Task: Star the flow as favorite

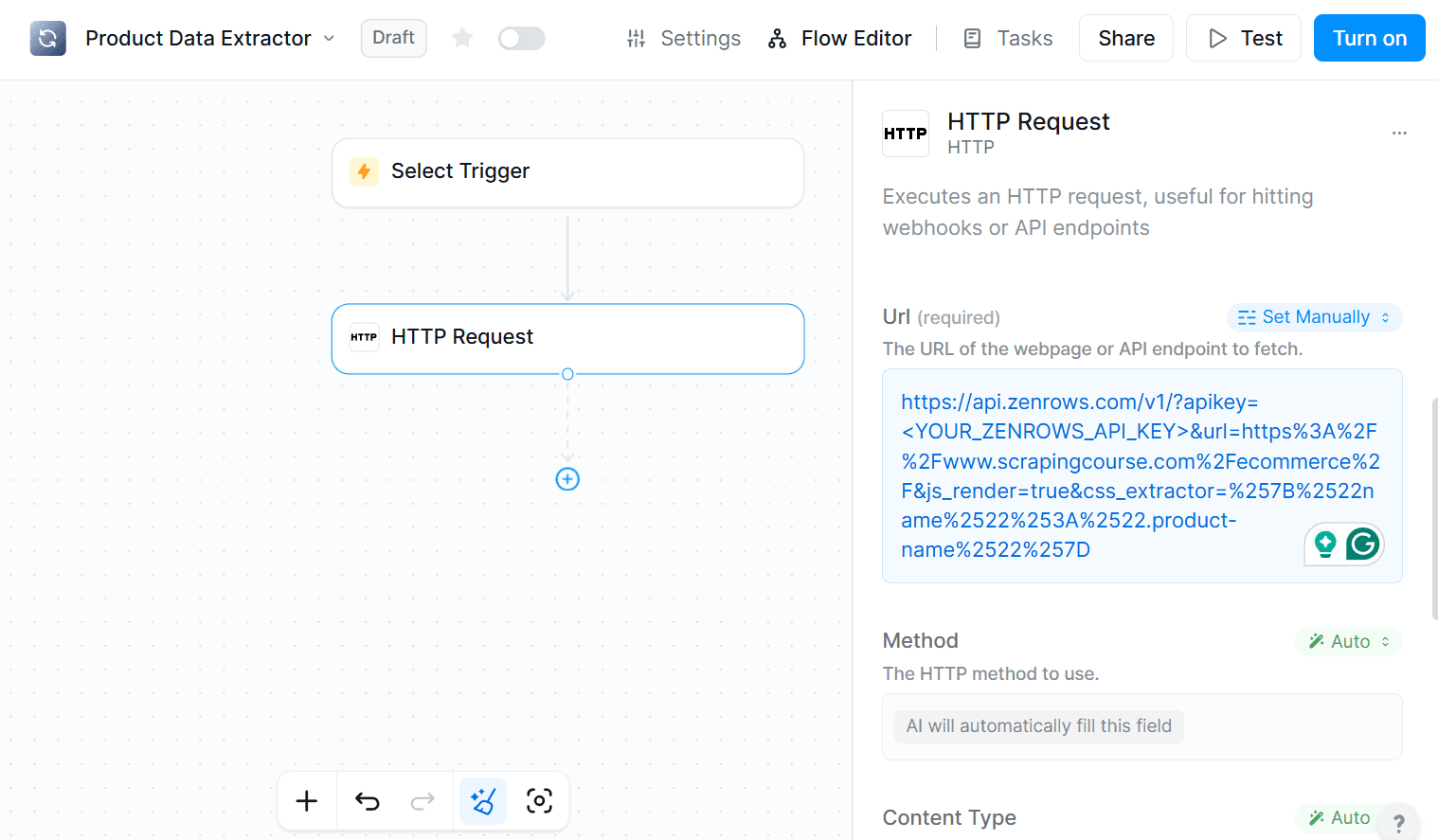Action: (x=462, y=38)
